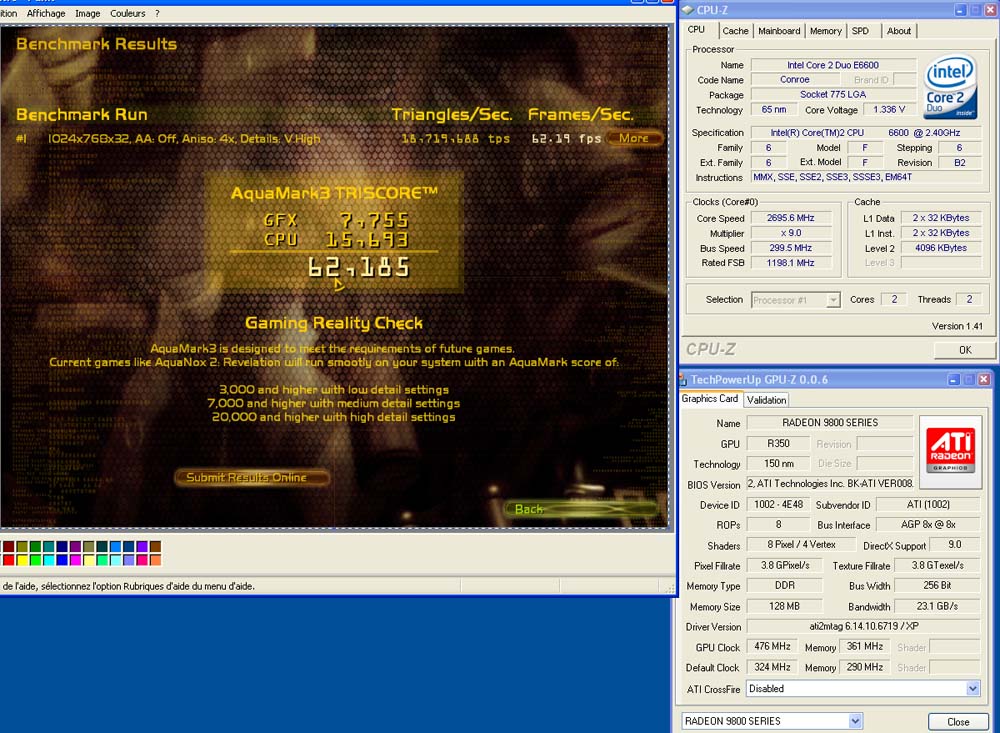
Task: Pick the teal color swatch in Paint
Action: [x=48, y=547]
